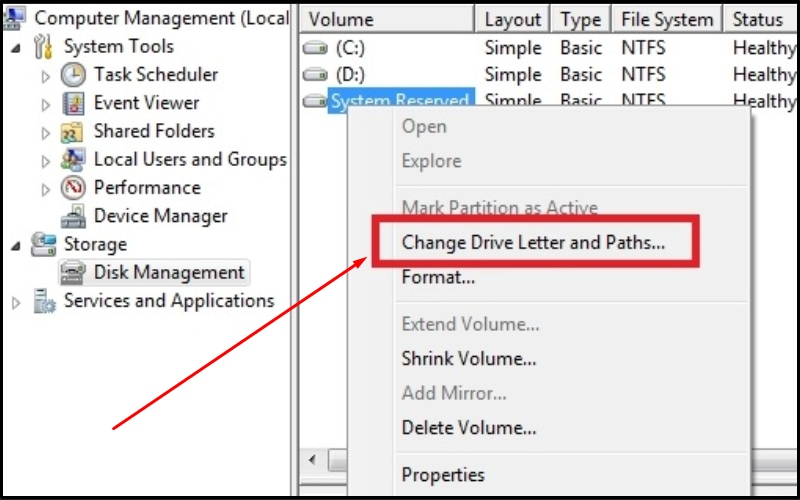Select the (C:) volume name
The image size is (800, 500).
(x=350, y=48)
